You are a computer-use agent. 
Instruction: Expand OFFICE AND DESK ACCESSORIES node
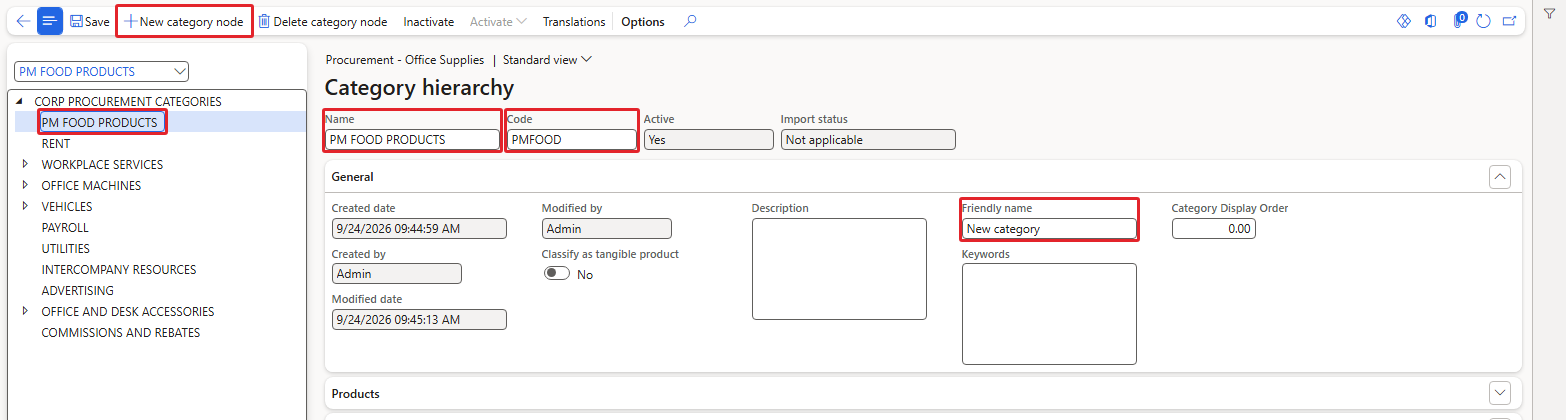click(x=25, y=311)
